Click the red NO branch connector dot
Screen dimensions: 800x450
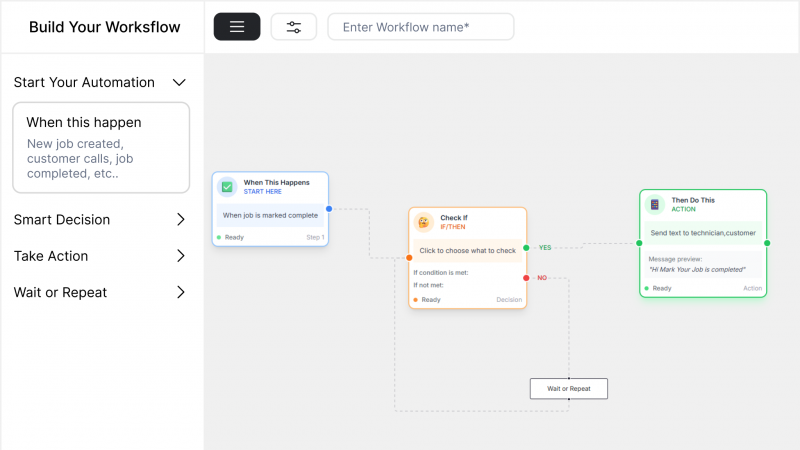tap(526, 277)
